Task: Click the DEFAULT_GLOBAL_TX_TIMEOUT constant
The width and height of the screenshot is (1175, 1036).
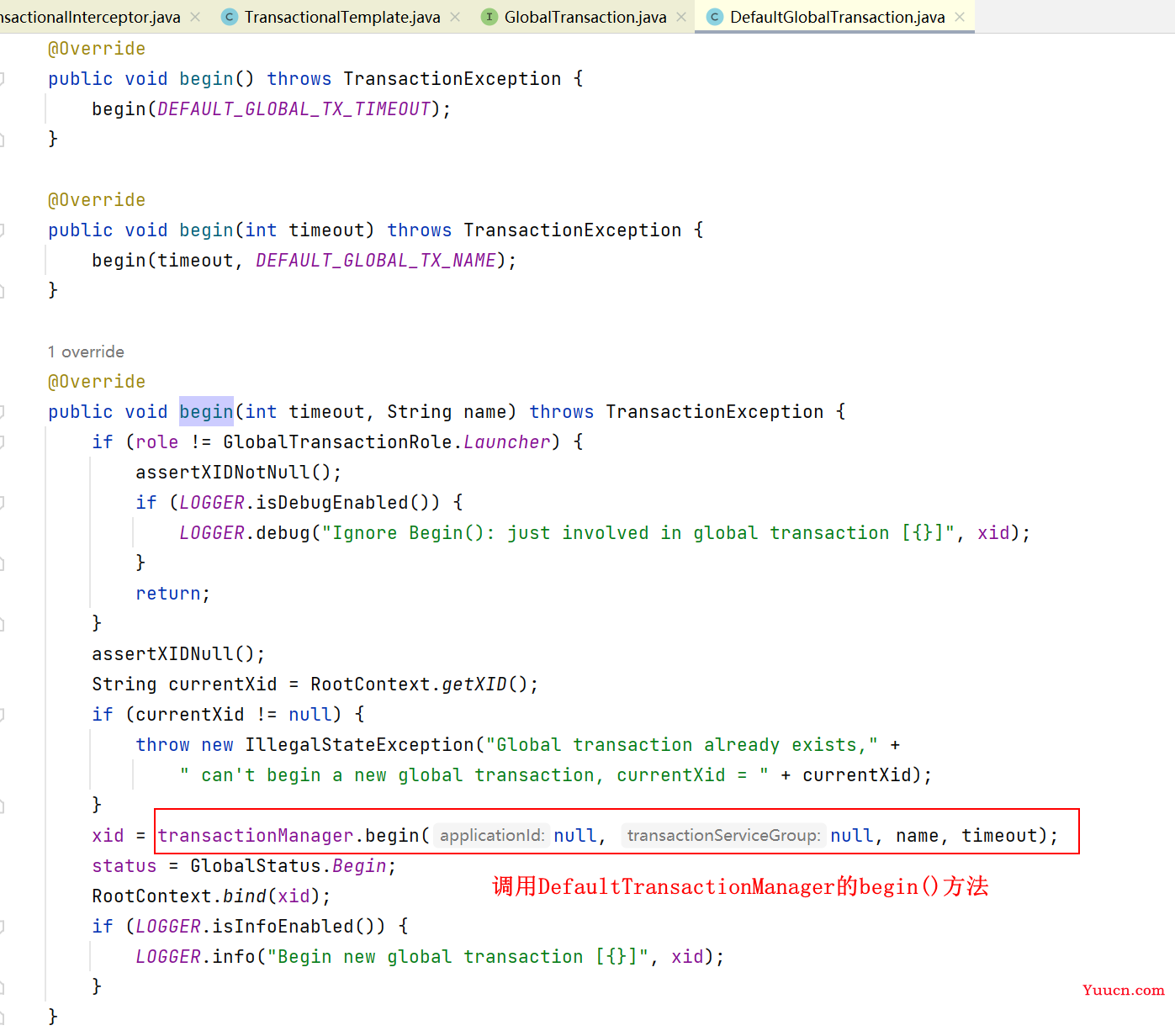Action: point(294,109)
